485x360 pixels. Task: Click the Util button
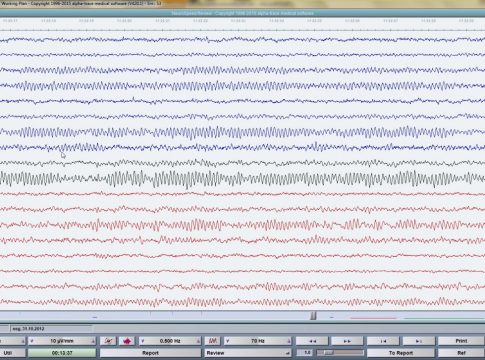[x=12, y=353]
